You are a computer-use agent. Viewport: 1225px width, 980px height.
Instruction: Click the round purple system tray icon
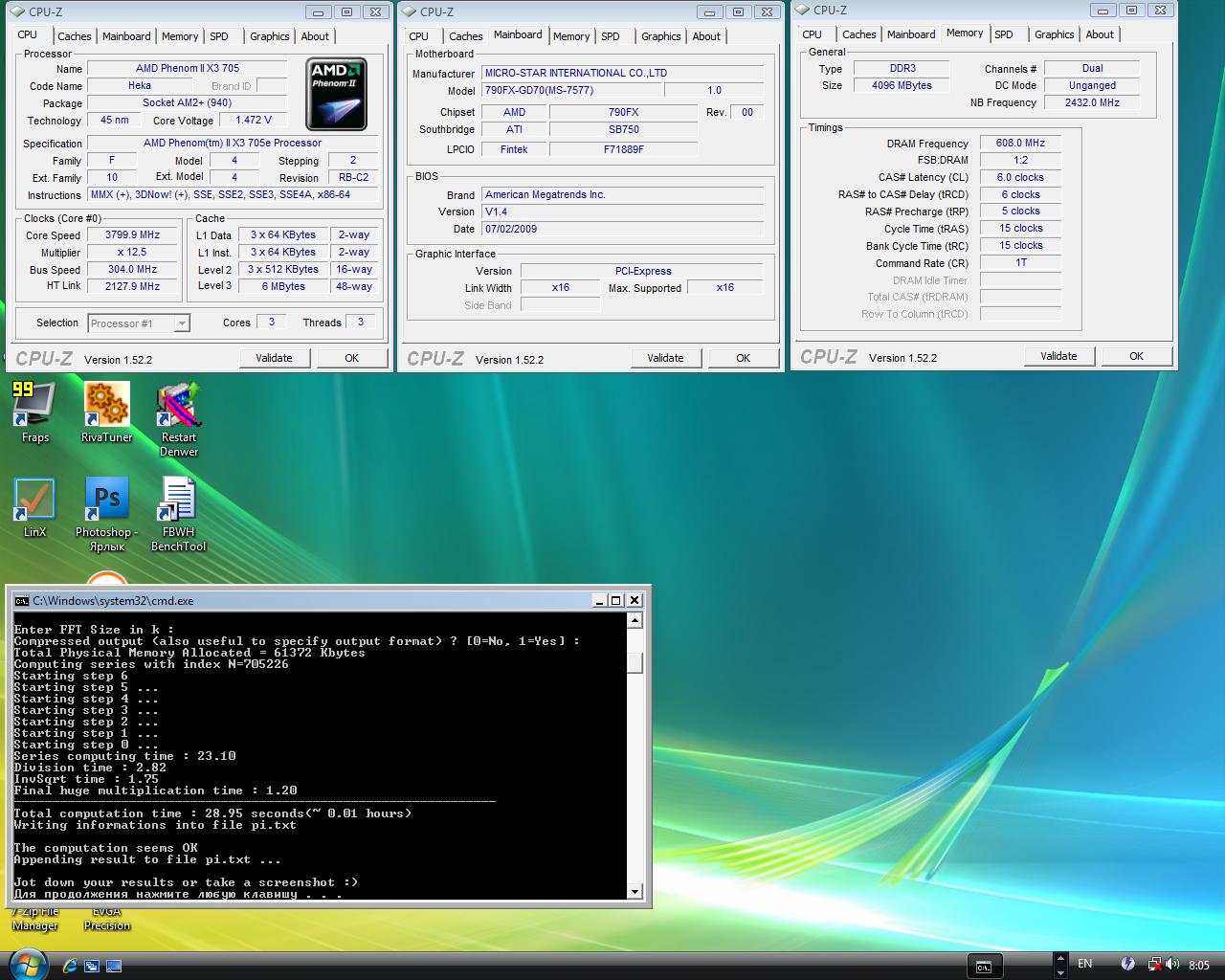click(x=1128, y=964)
